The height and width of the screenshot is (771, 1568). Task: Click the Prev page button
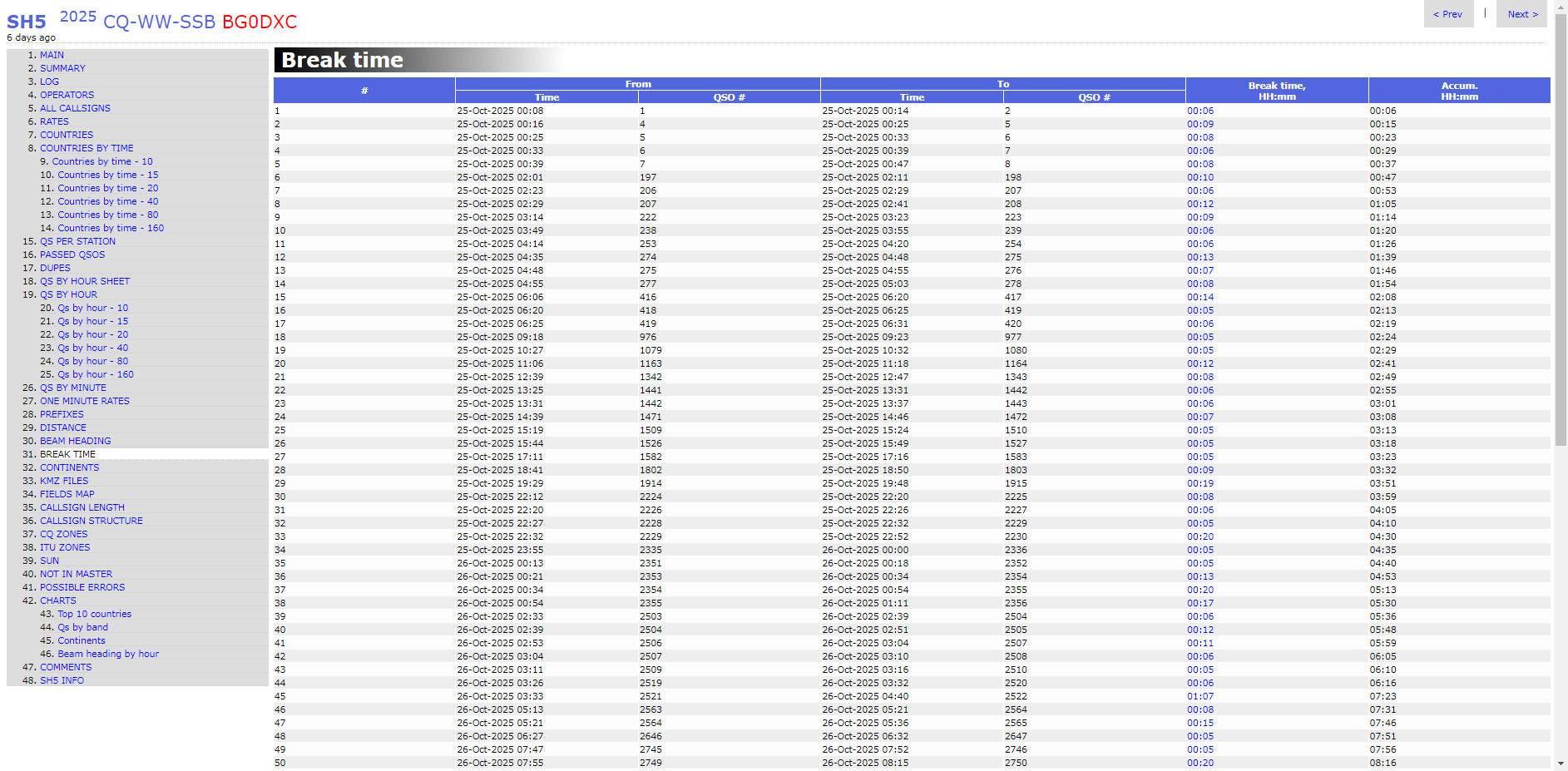(1447, 14)
